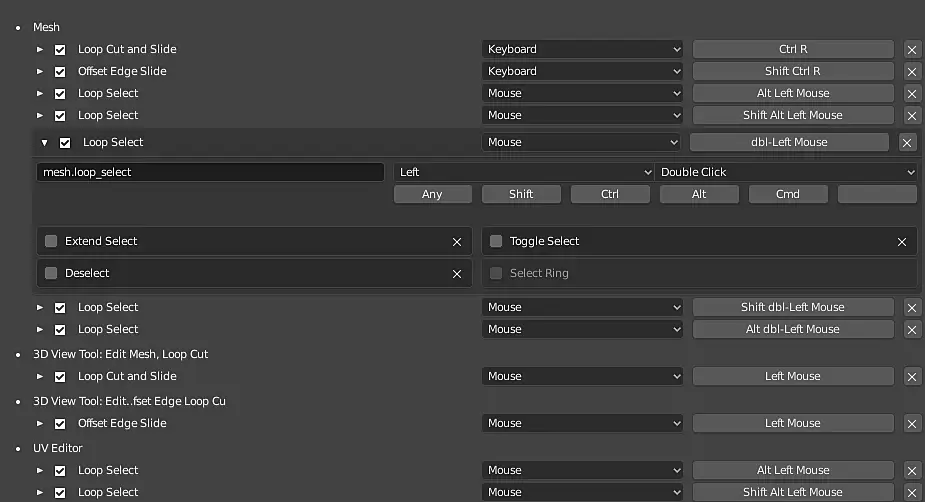925x502 pixels.
Task: Toggle the Ctrl modifier button
Action: point(610,194)
